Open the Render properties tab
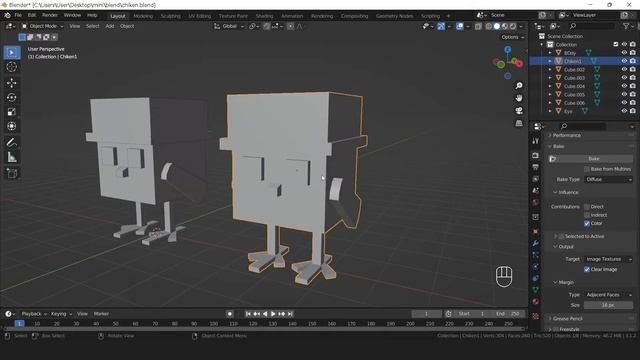Image resolution: width=640 pixels, height=360 pixels. [x=536, y=156]
